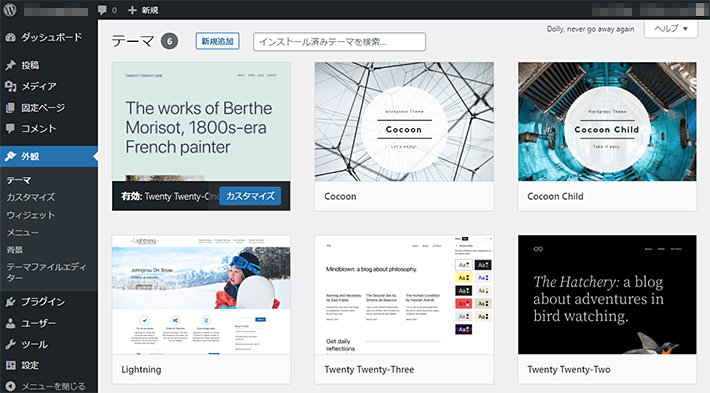
Task: Open the ユーザー menu
Action: point(49,323)
